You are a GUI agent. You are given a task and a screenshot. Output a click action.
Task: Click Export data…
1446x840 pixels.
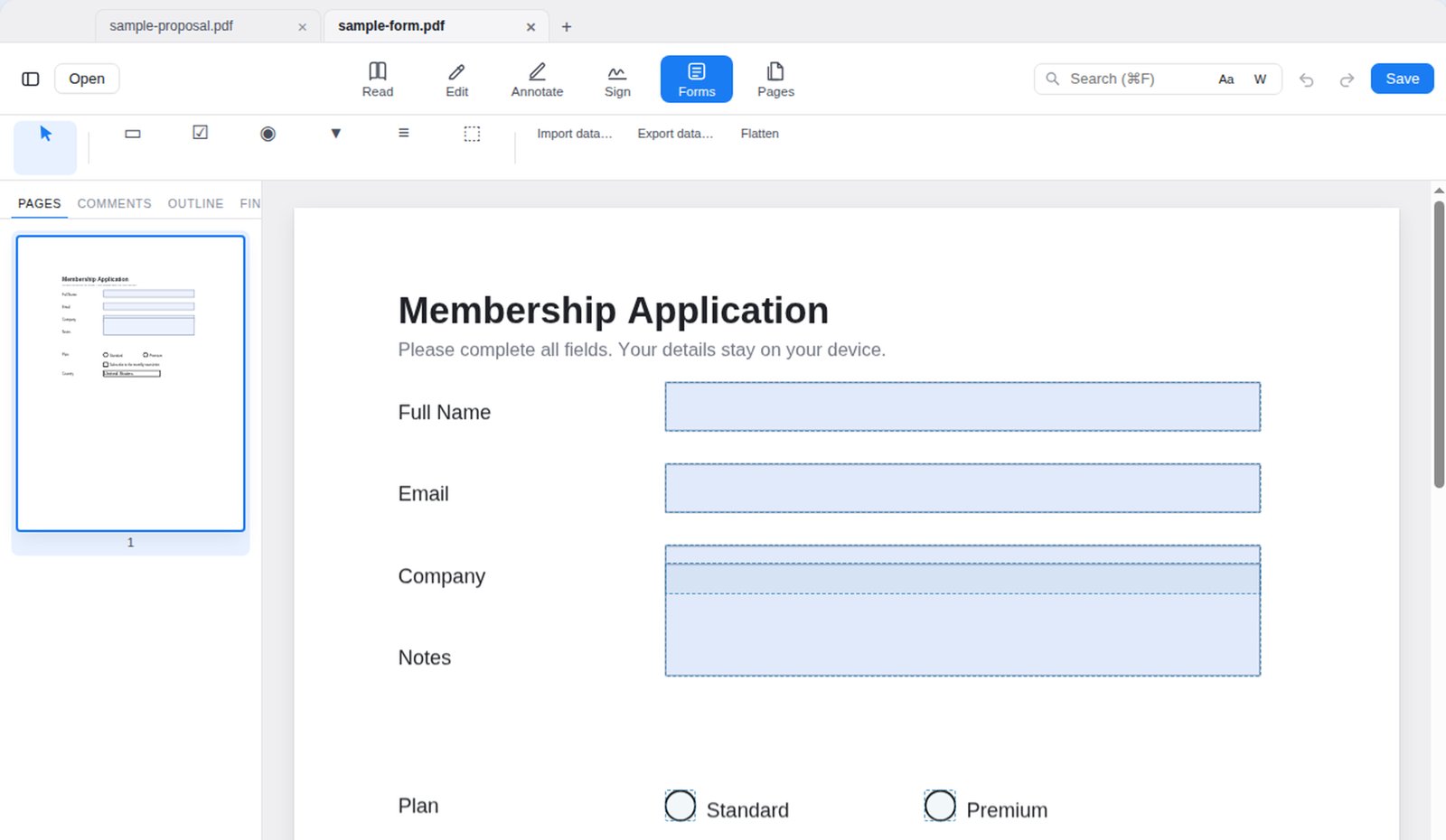coord(675,134)
